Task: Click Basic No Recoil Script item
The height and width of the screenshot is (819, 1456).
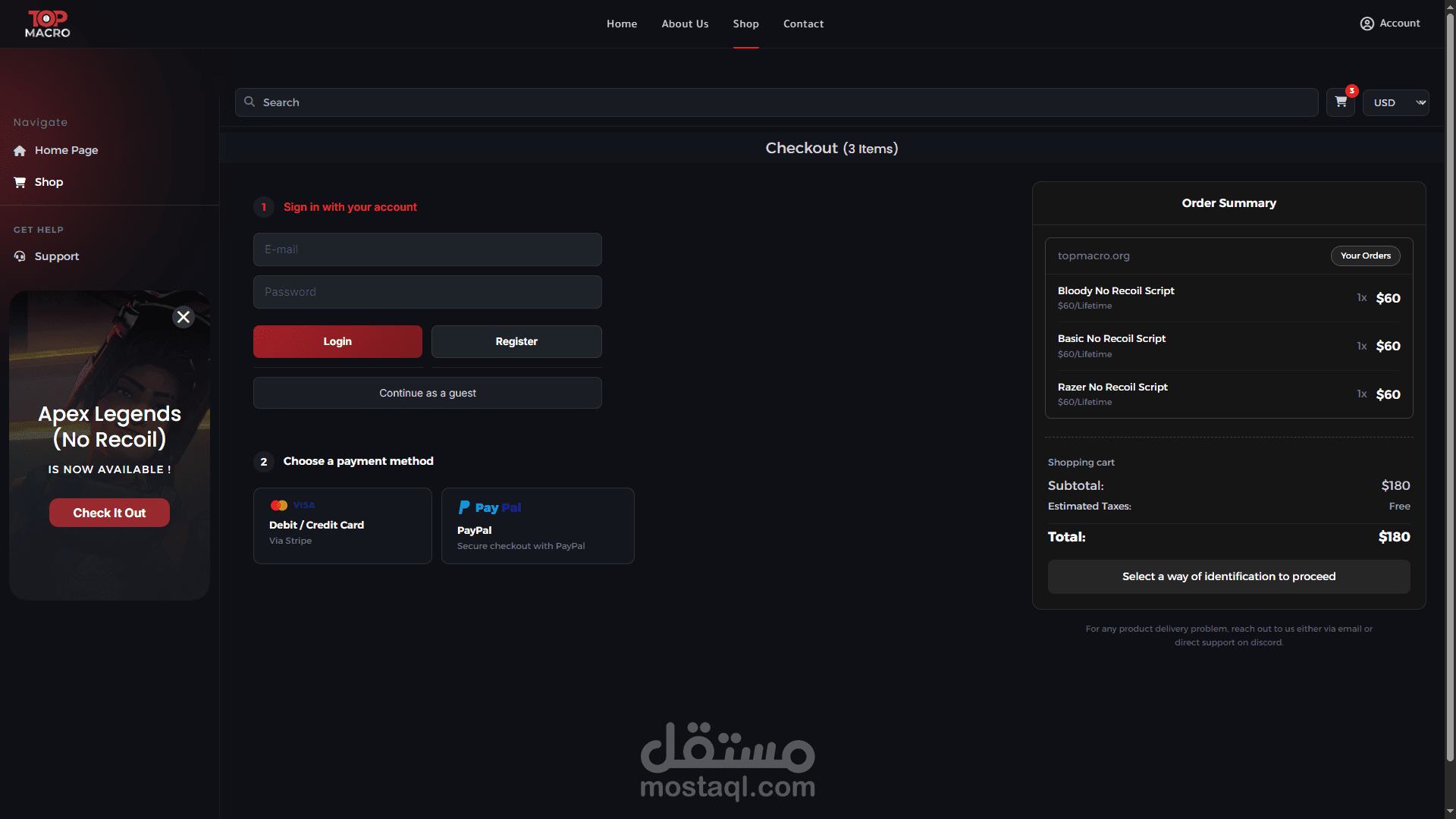Action: pyautogui.click(x=1229, y=346)
